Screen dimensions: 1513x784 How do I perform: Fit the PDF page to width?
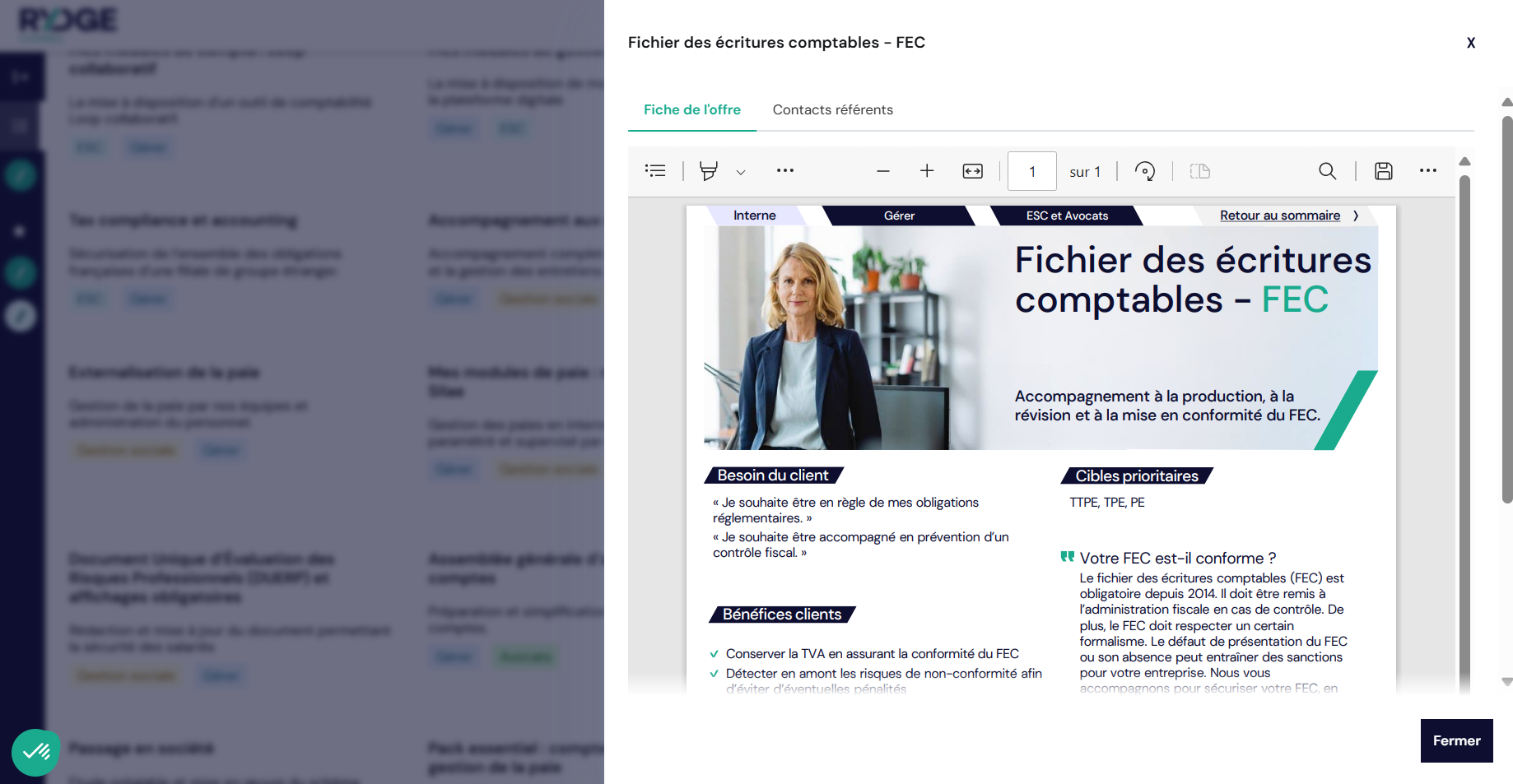click(x=973, y=171)
